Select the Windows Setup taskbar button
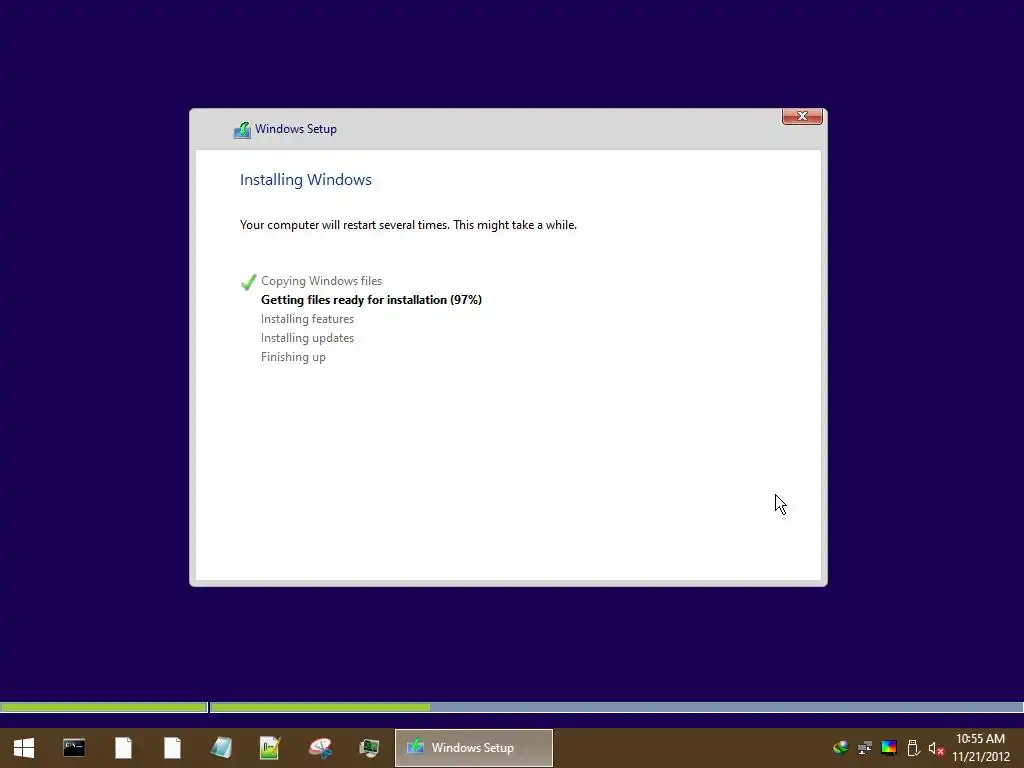 pyautogui.click(x=473, y=748)
